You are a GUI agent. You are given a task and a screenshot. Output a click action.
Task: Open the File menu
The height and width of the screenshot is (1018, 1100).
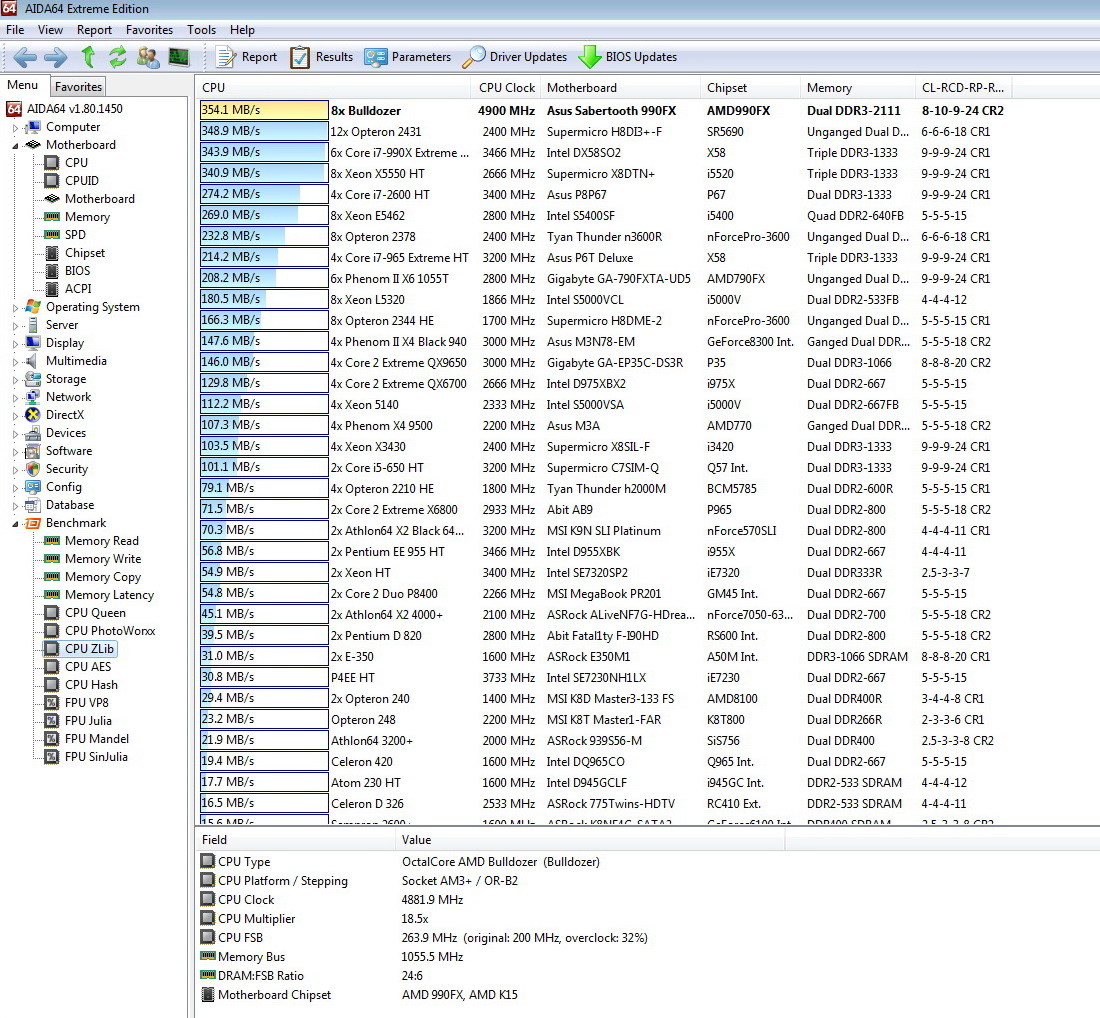[x=15, y=29]
